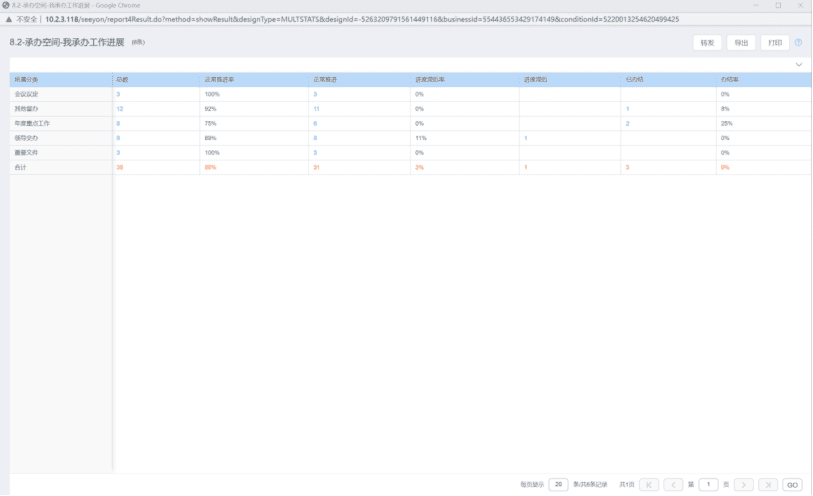This screenshot has height=496, width=813.
Task: Click the 导出 export button
Action: (x=741, y=42)
